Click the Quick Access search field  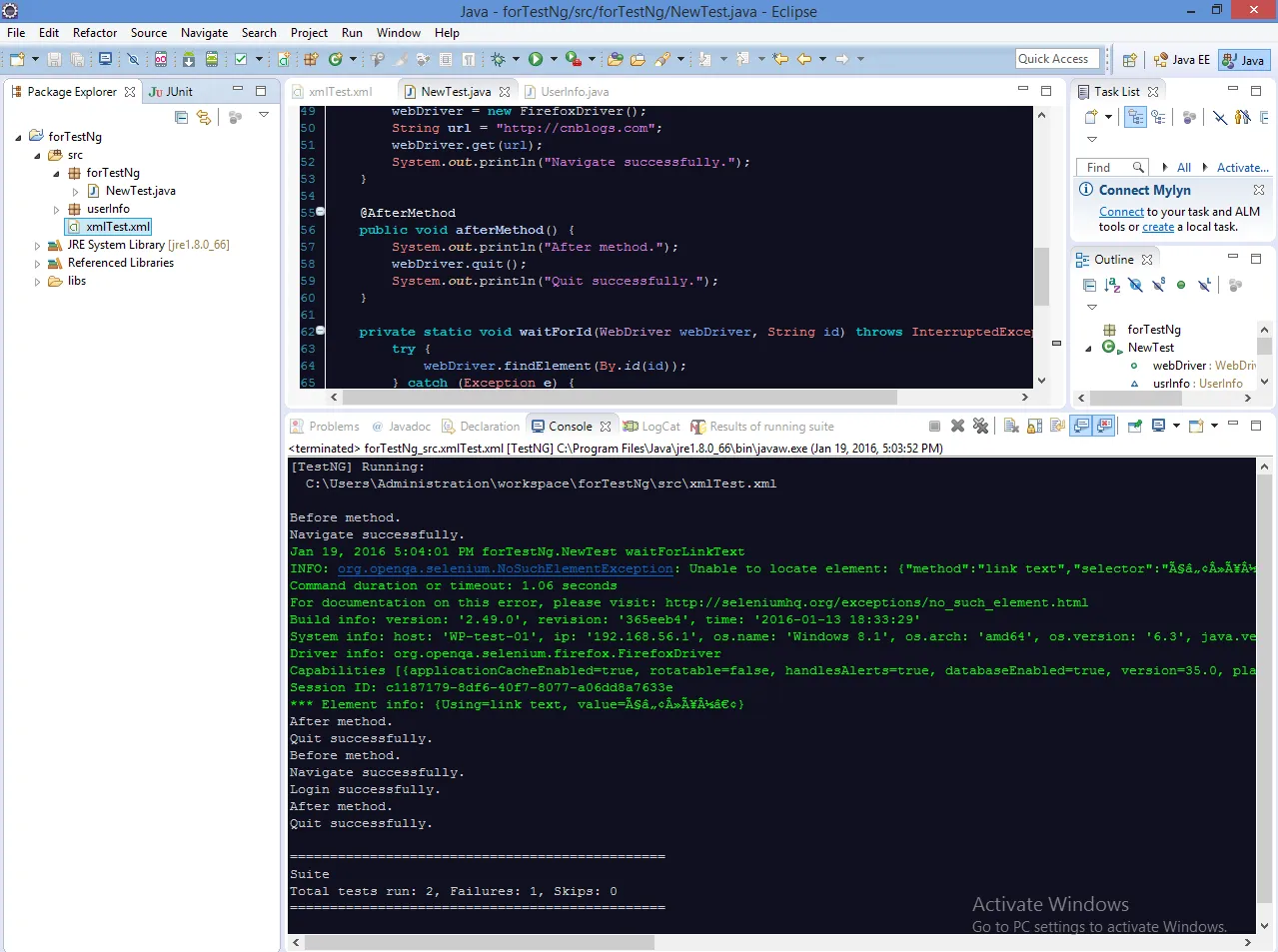coord(1057,59)
